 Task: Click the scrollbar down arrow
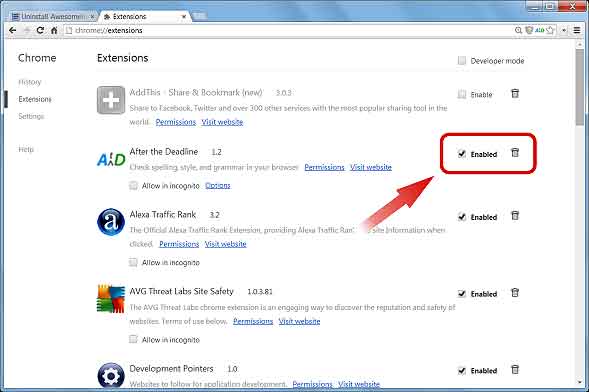(580, 383)
